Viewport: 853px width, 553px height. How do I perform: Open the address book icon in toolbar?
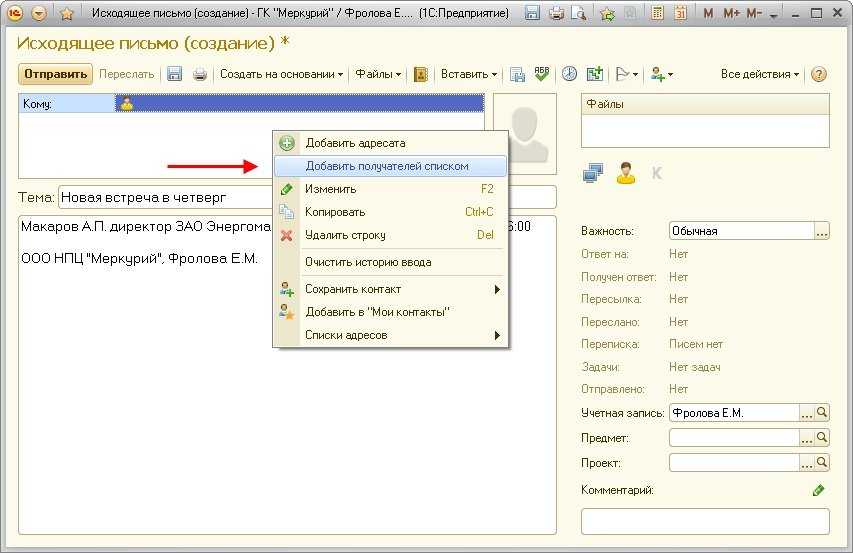421,74
